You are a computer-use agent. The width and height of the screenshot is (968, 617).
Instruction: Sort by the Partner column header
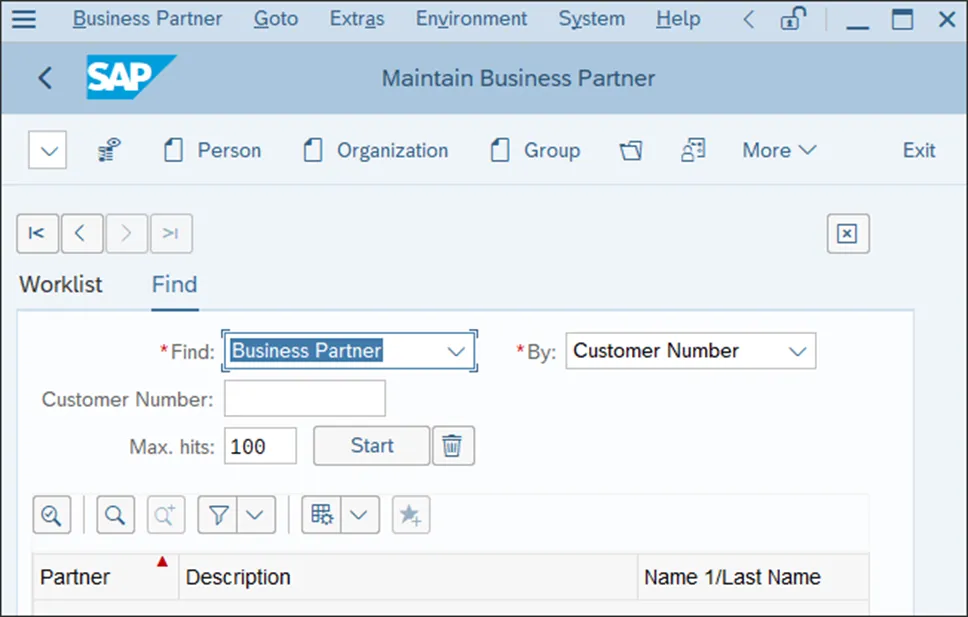click(x=106, y=577)
